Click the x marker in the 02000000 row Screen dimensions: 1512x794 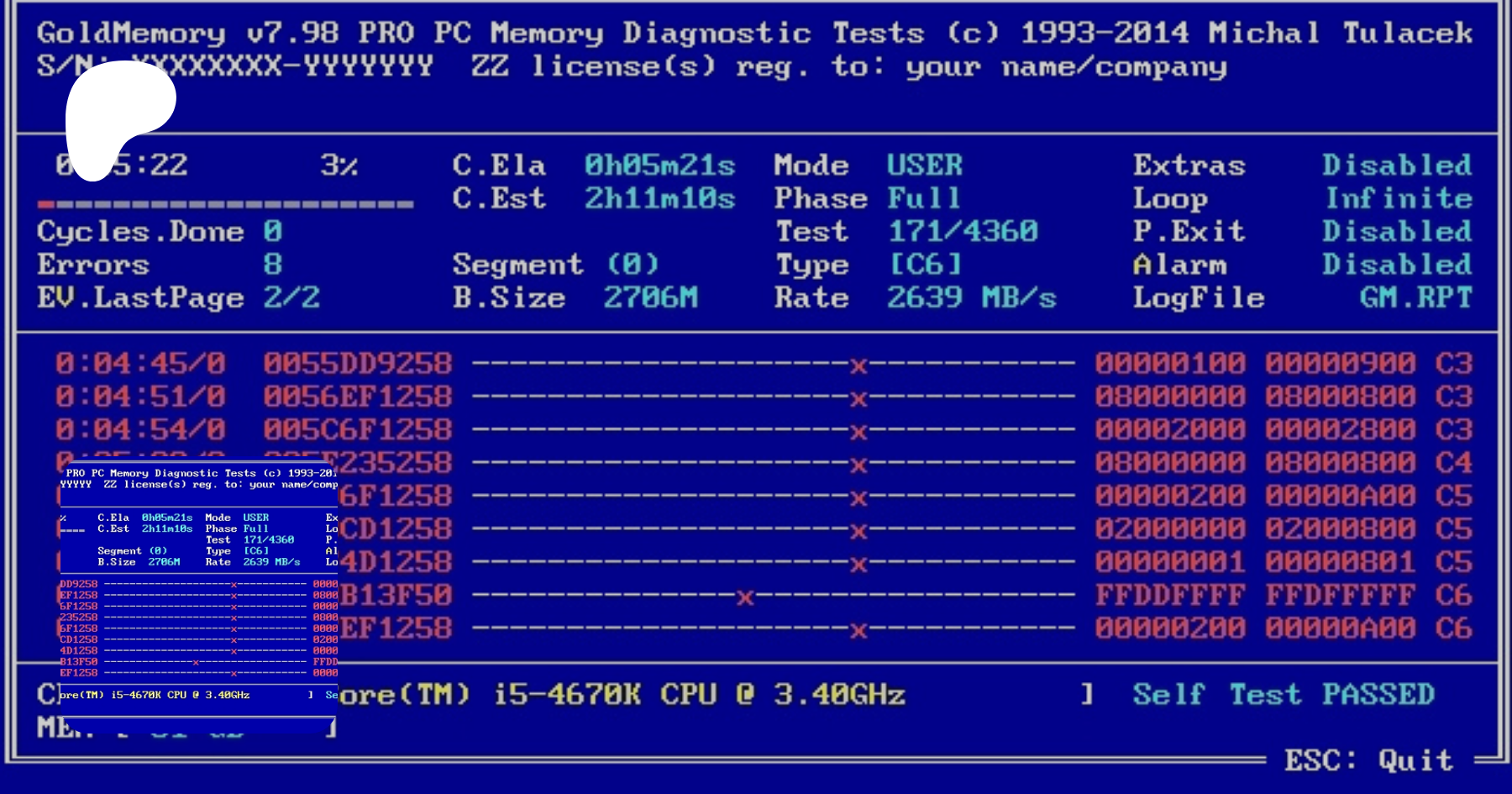coord(858,531)
